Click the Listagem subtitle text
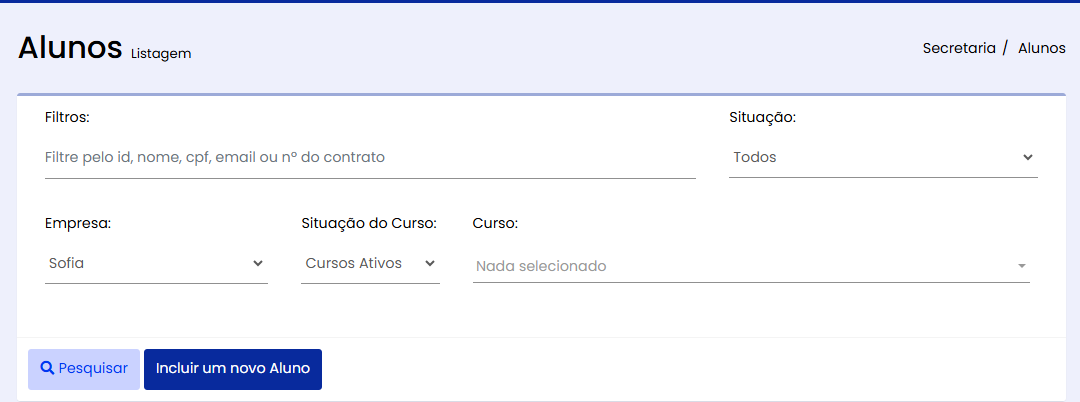Image resolution: width=1080 pixels, height=402 pixels. [161, 54]
